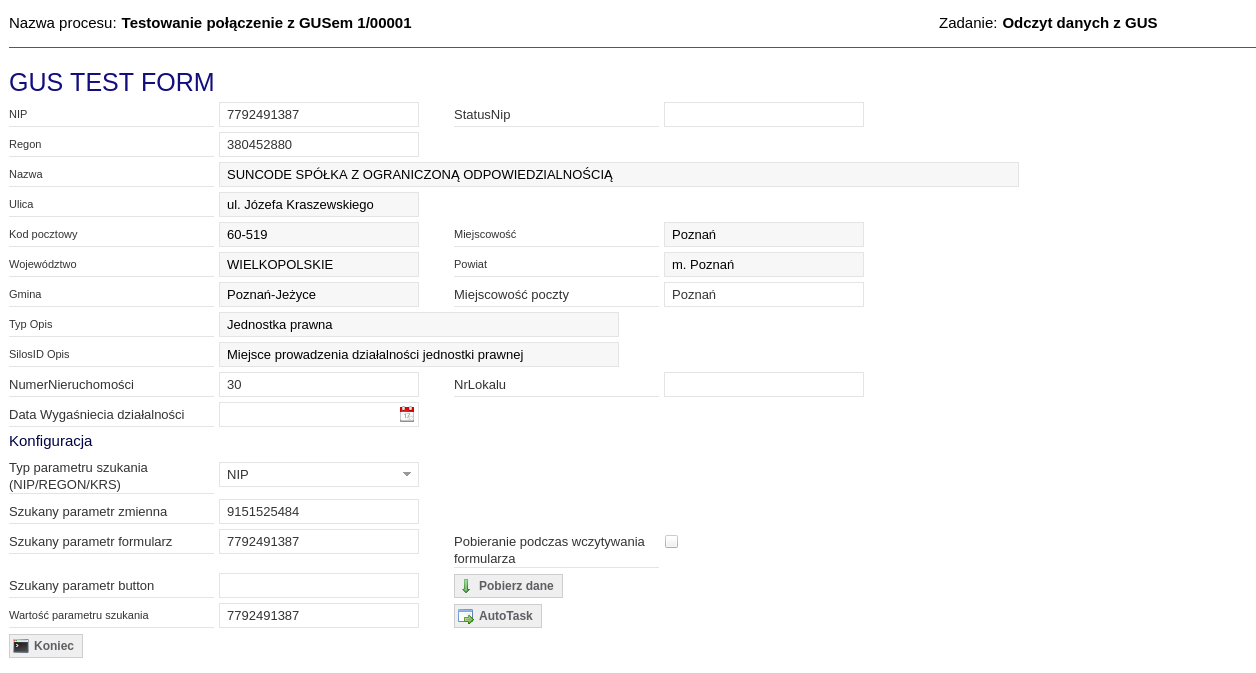Click the Nazwa field with SUNCODE
This screenshot has width=1256, height=673.
pyautogui.click(x=619, y=174)
